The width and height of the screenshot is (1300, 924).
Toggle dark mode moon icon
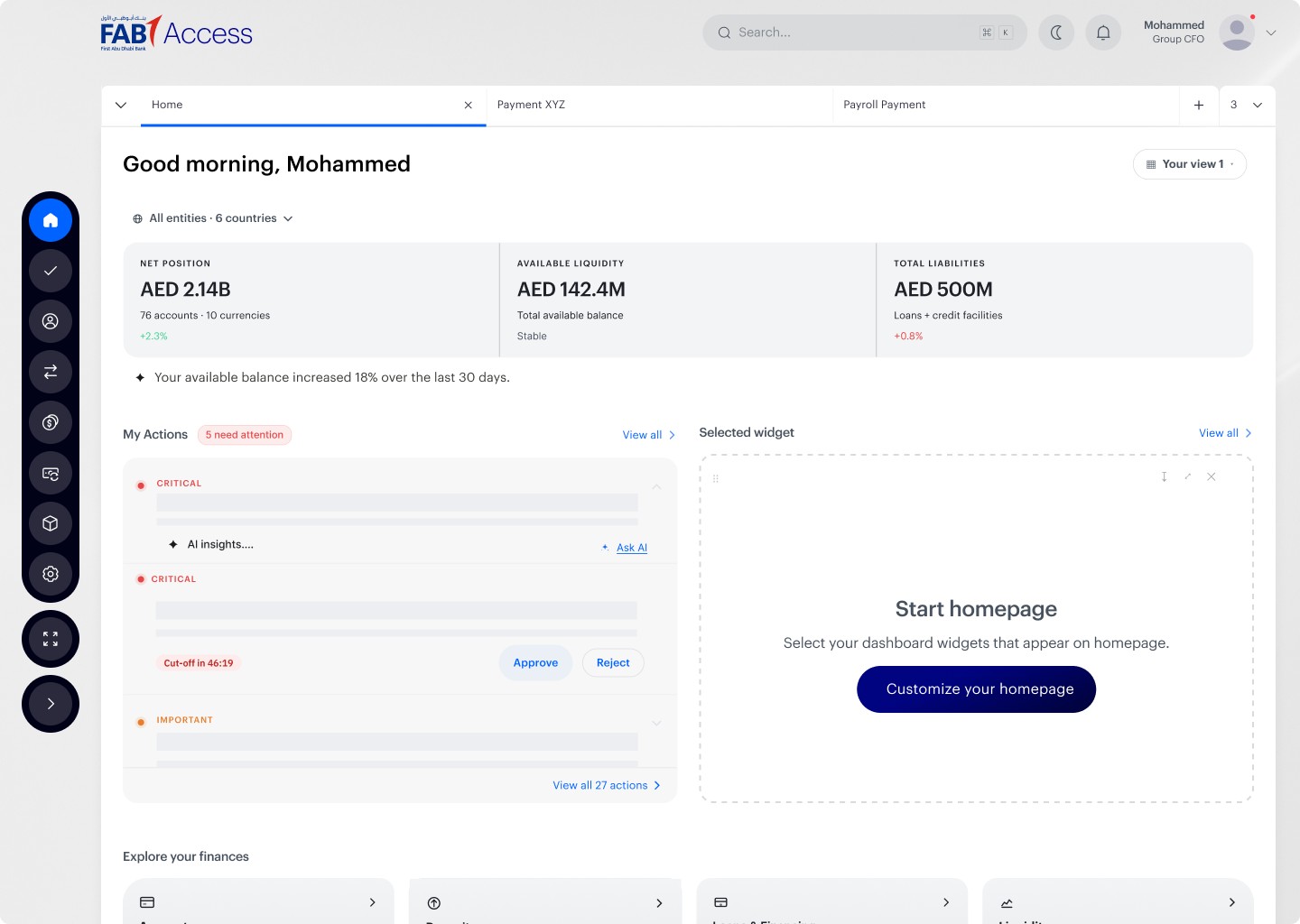click(1056, 32)
